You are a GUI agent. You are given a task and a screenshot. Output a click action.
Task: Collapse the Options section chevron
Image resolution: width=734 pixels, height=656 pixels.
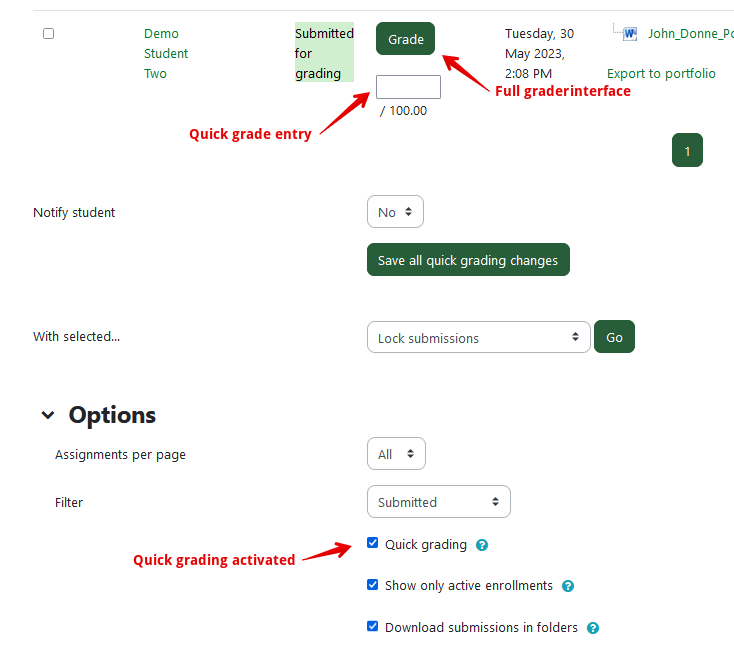[48, 415]
